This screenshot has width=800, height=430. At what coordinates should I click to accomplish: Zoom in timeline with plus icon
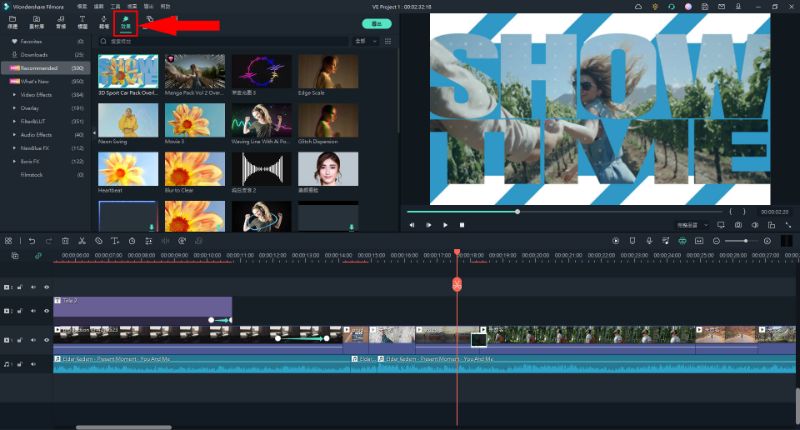point(767,241)
